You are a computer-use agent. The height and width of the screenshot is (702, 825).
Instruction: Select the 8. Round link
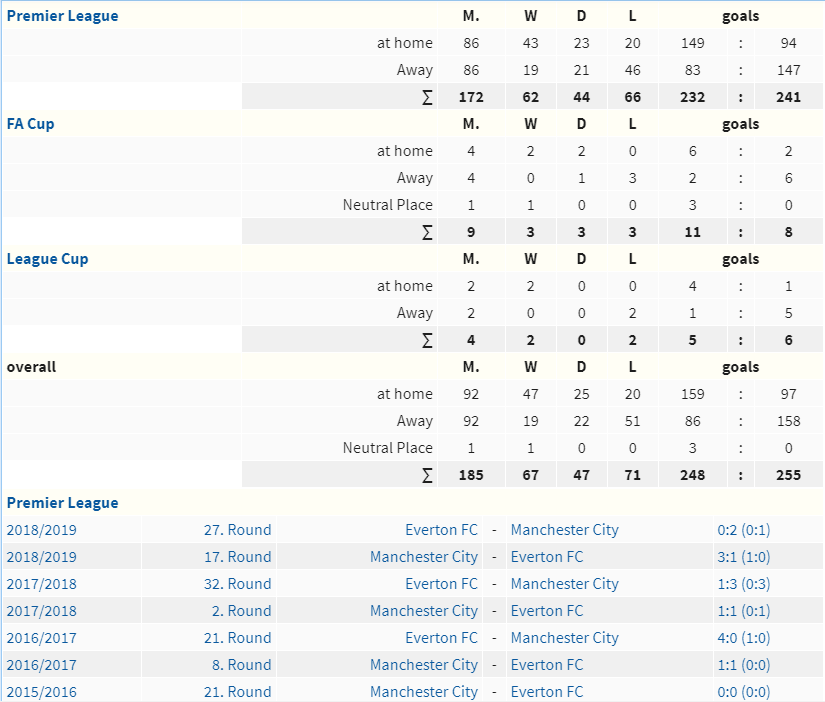(x=242, y=665)
